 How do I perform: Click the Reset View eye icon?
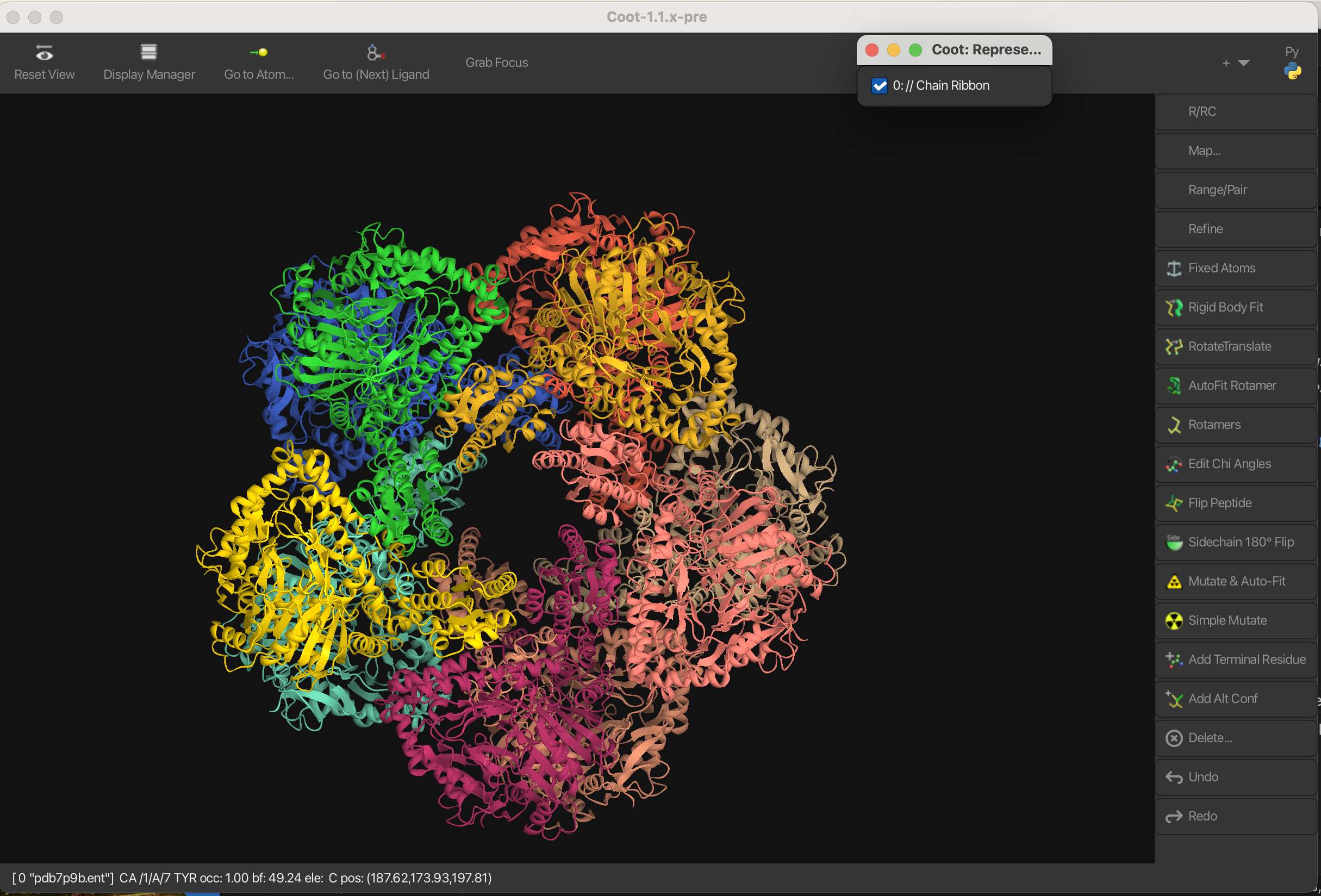(x=45, y=53)
